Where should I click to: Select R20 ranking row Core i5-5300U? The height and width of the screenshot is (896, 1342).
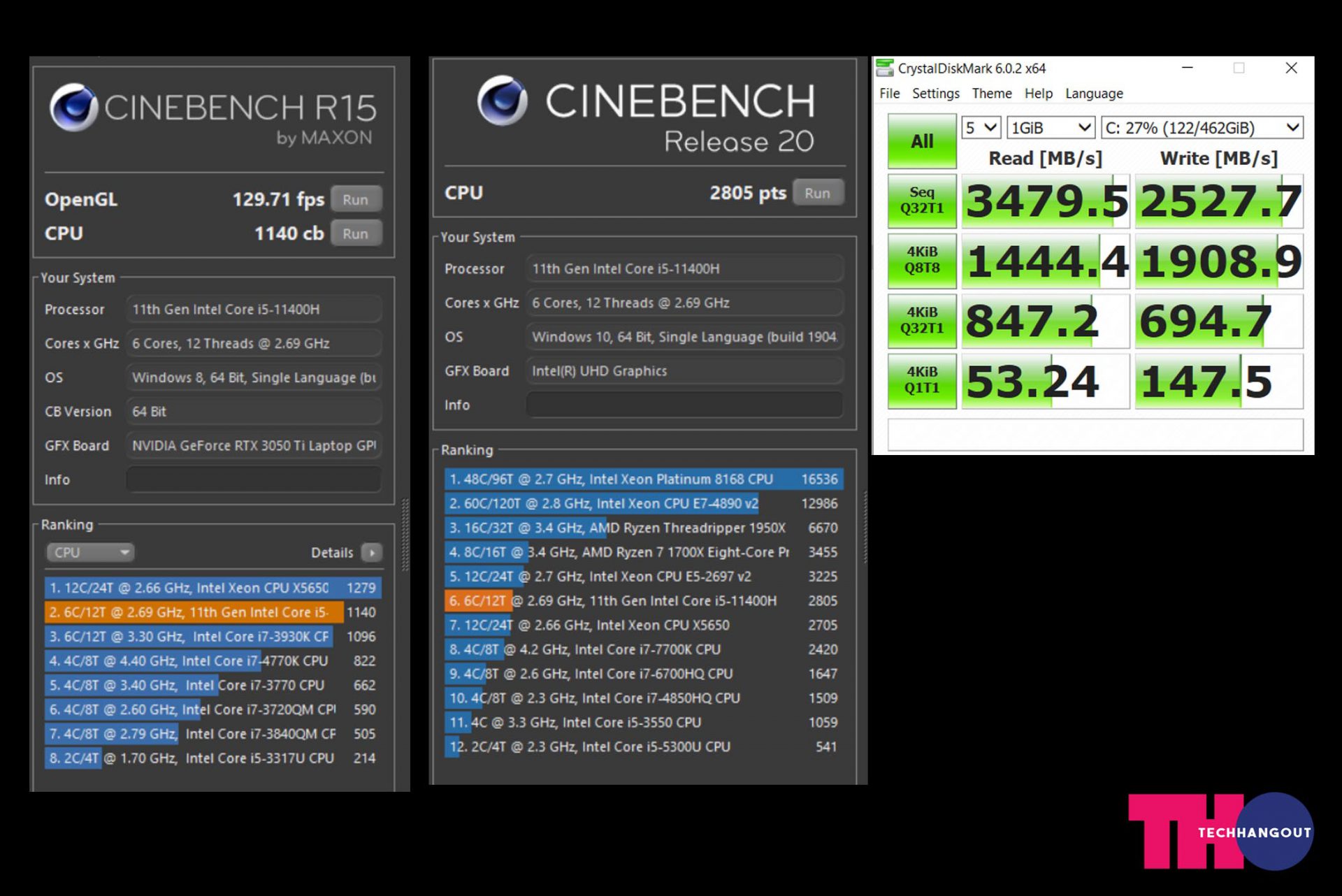[644, 746]
